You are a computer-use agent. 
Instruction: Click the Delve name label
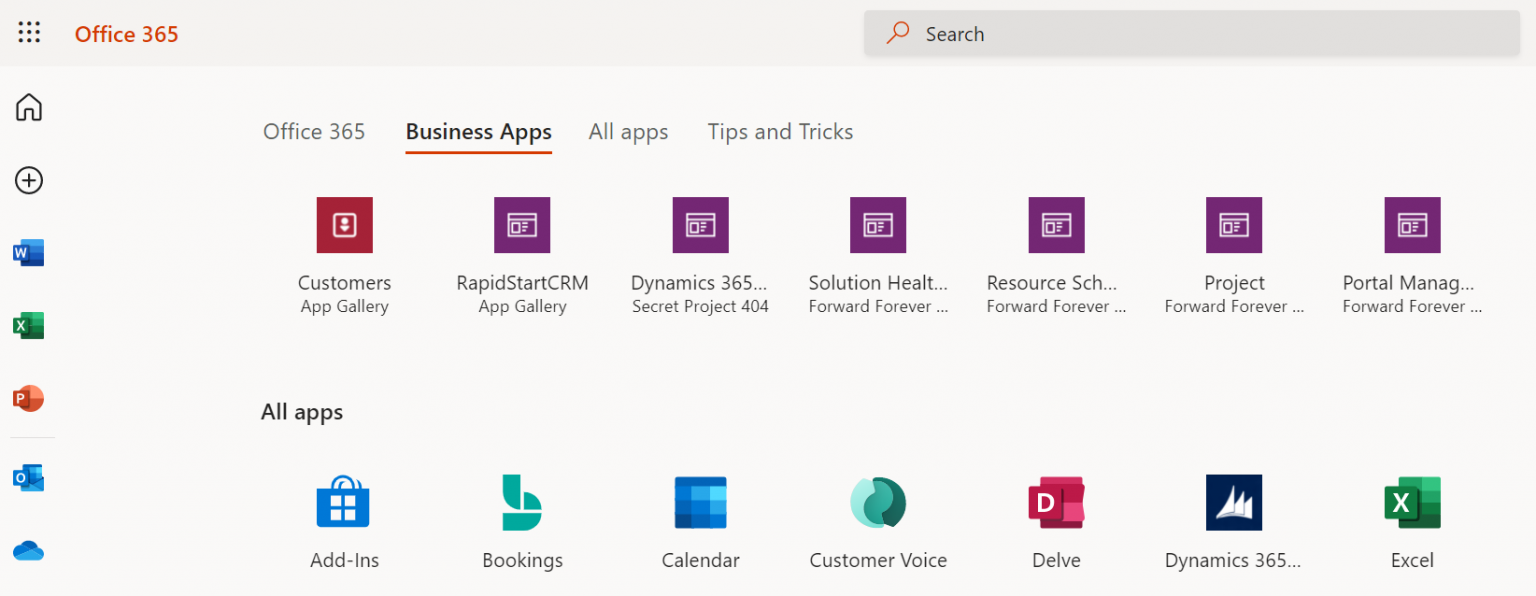coord(1056,560)
